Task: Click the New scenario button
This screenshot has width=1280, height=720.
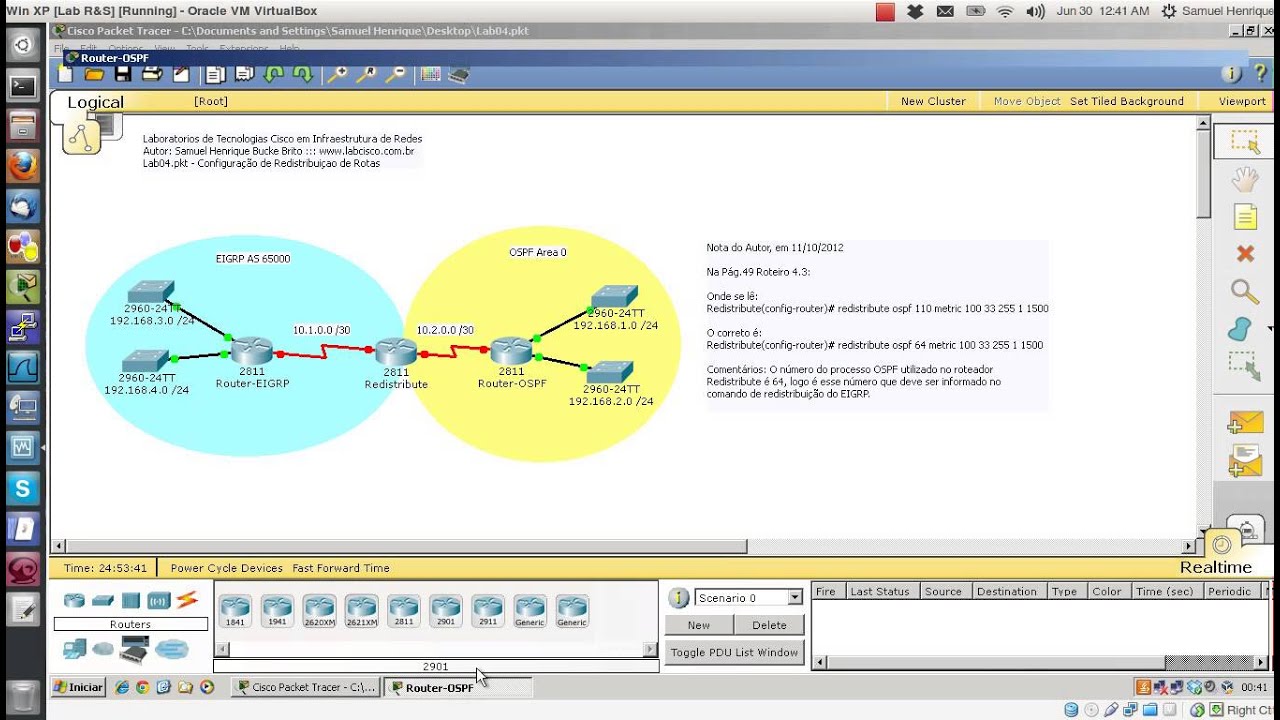Action: click(699, 625)
